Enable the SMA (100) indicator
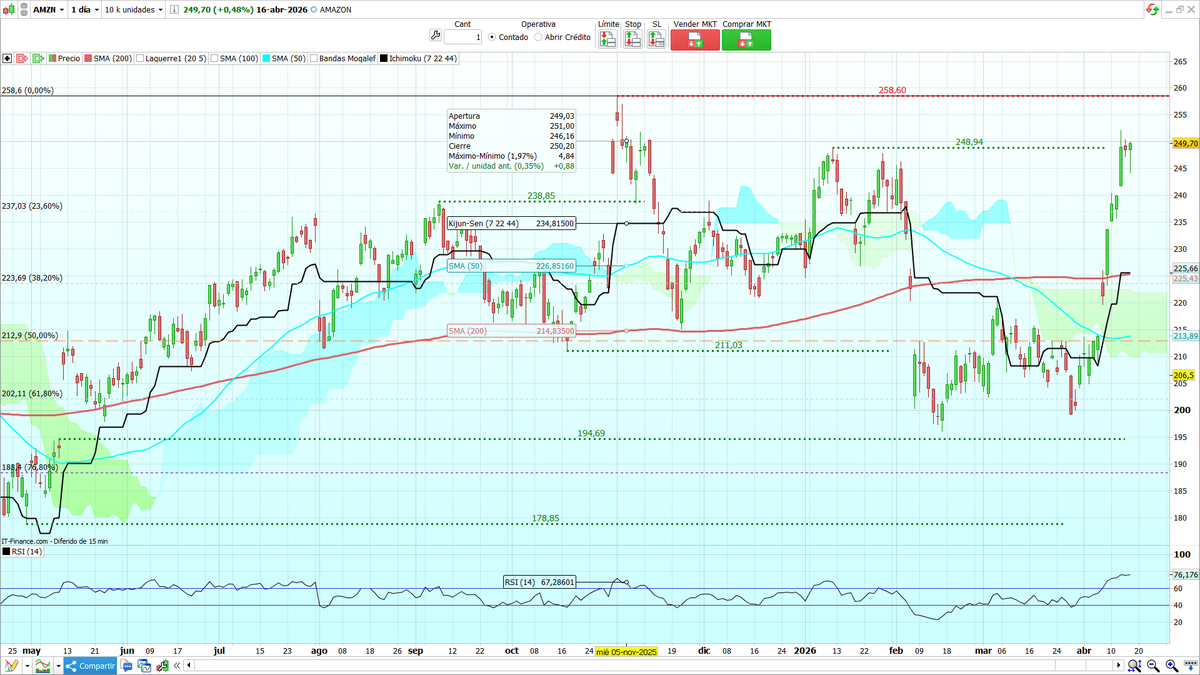1200x675 pixels. point(234,59)
